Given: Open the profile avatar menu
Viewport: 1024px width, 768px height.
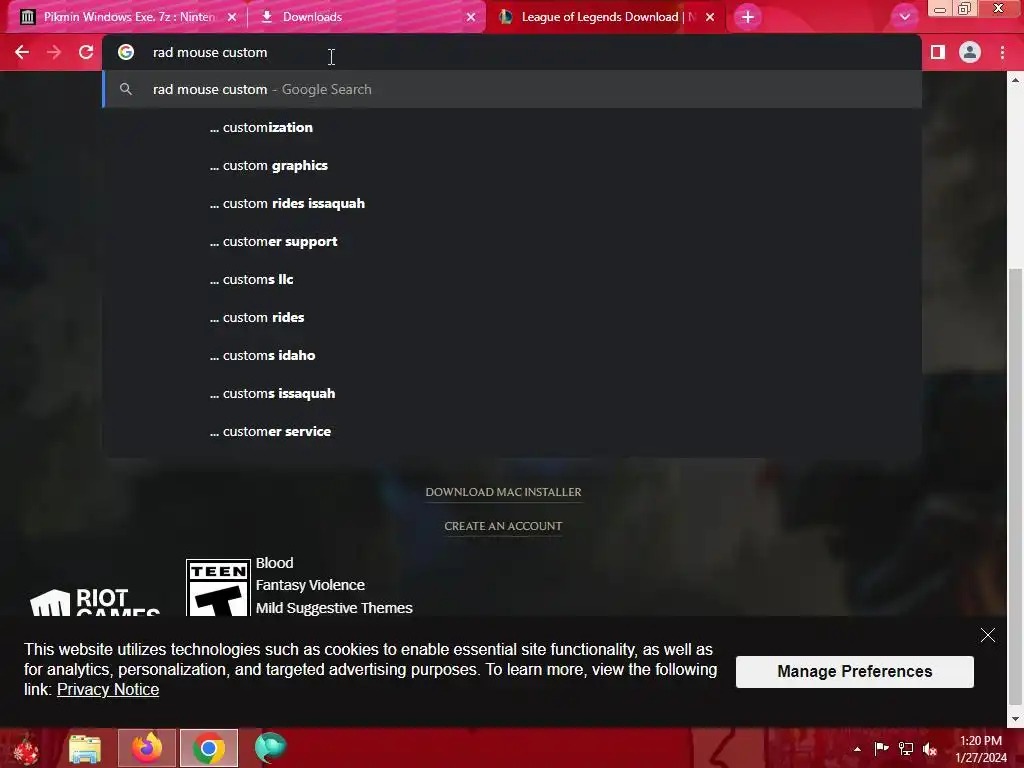Looking at the screenshot, I should pos(970,52).
